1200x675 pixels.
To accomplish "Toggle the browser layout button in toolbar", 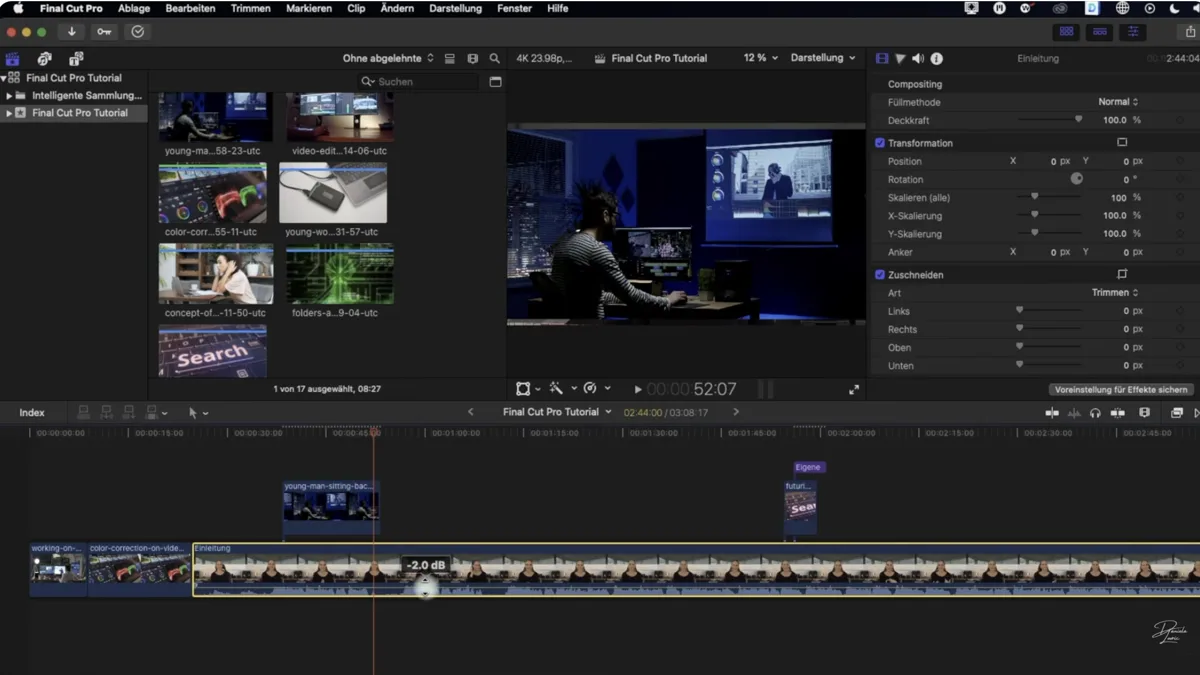I will [x=1066, y=32].
